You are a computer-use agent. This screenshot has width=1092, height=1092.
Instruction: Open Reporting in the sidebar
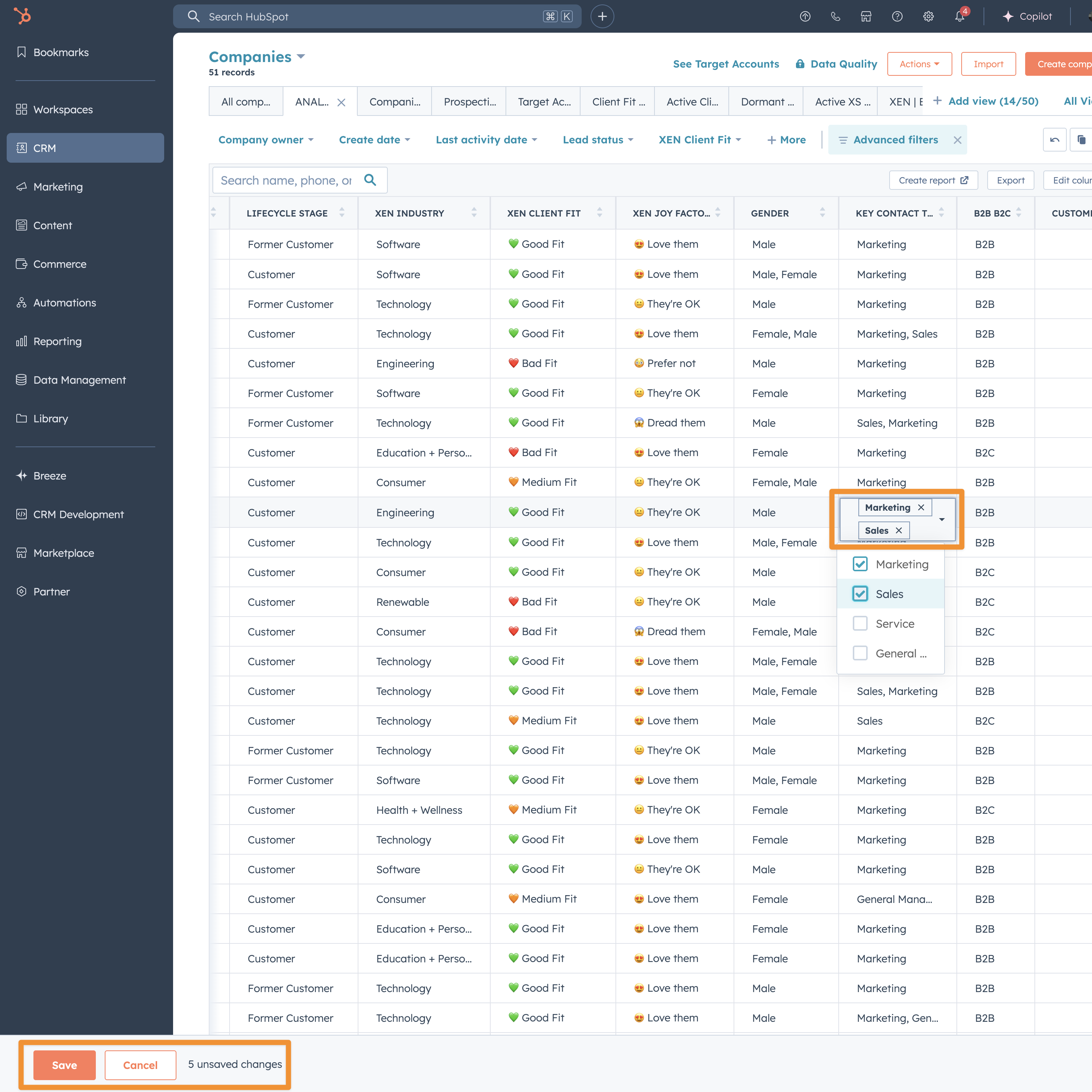57,341
